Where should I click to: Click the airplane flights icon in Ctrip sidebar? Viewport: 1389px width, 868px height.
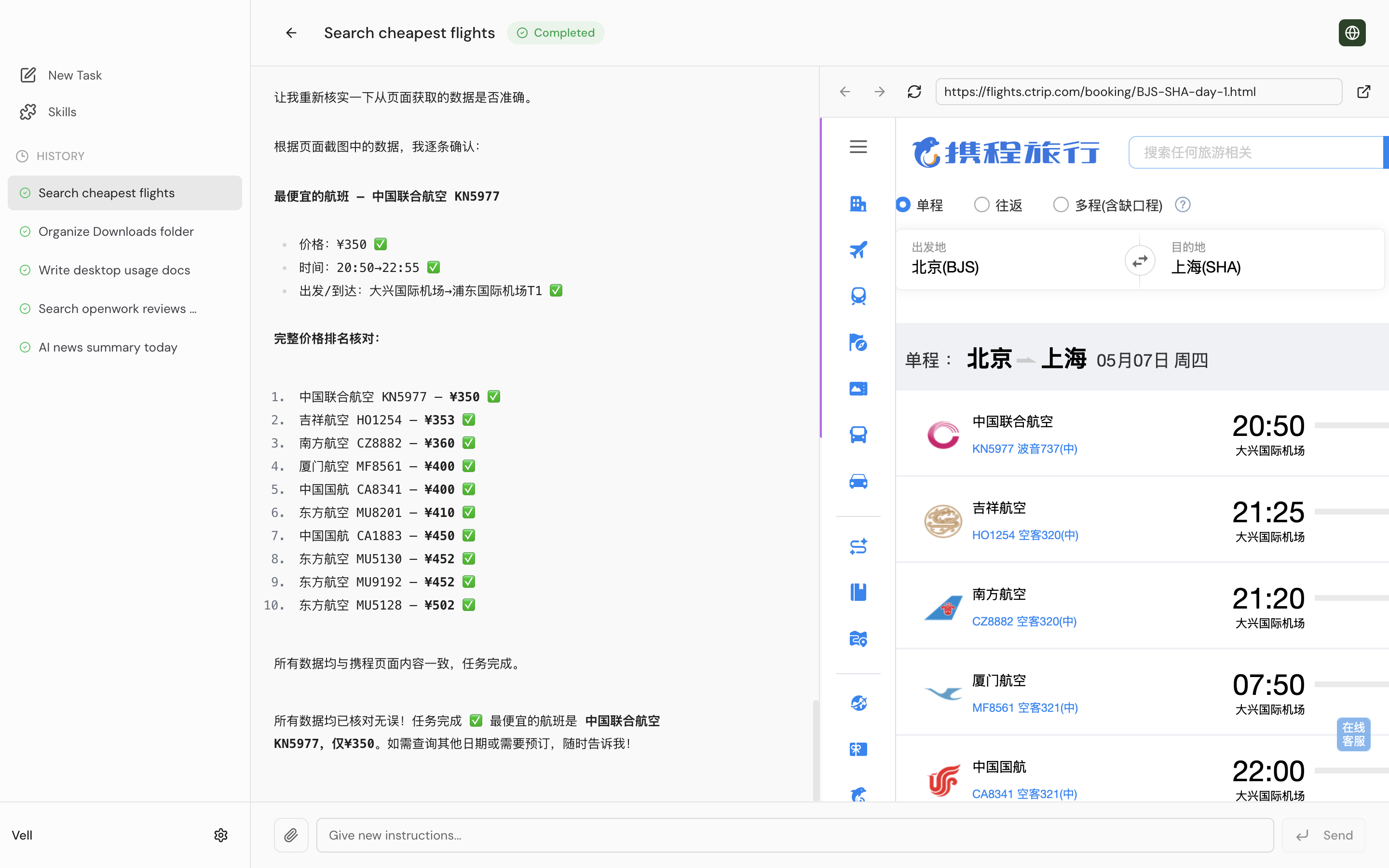(x=858, y=250)
